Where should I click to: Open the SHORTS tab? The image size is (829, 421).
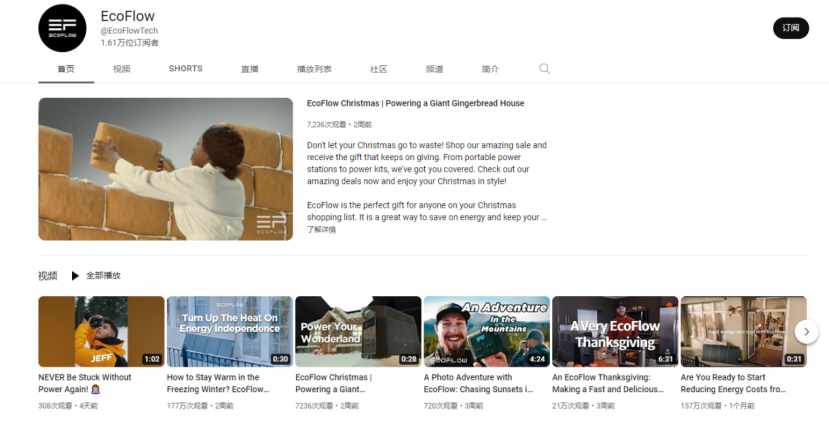point(186,68)
